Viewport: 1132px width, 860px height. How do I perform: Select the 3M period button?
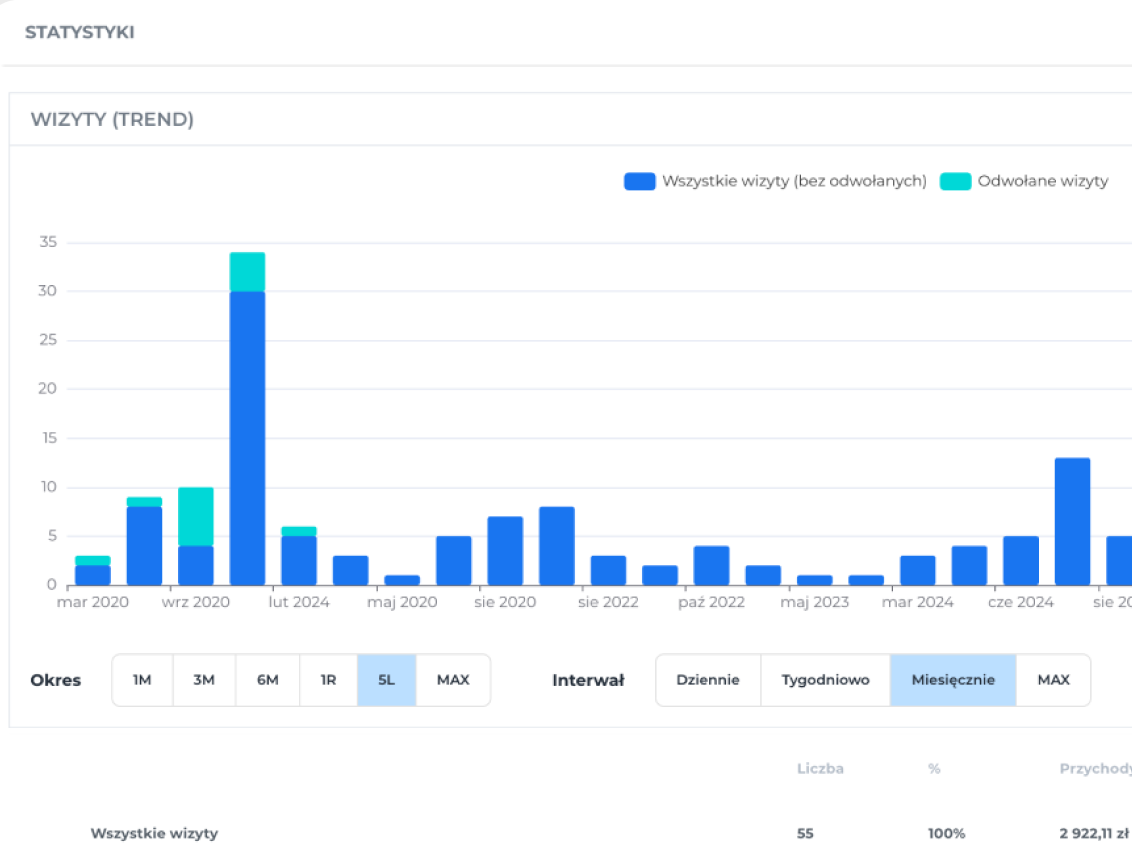pos(204,680)
